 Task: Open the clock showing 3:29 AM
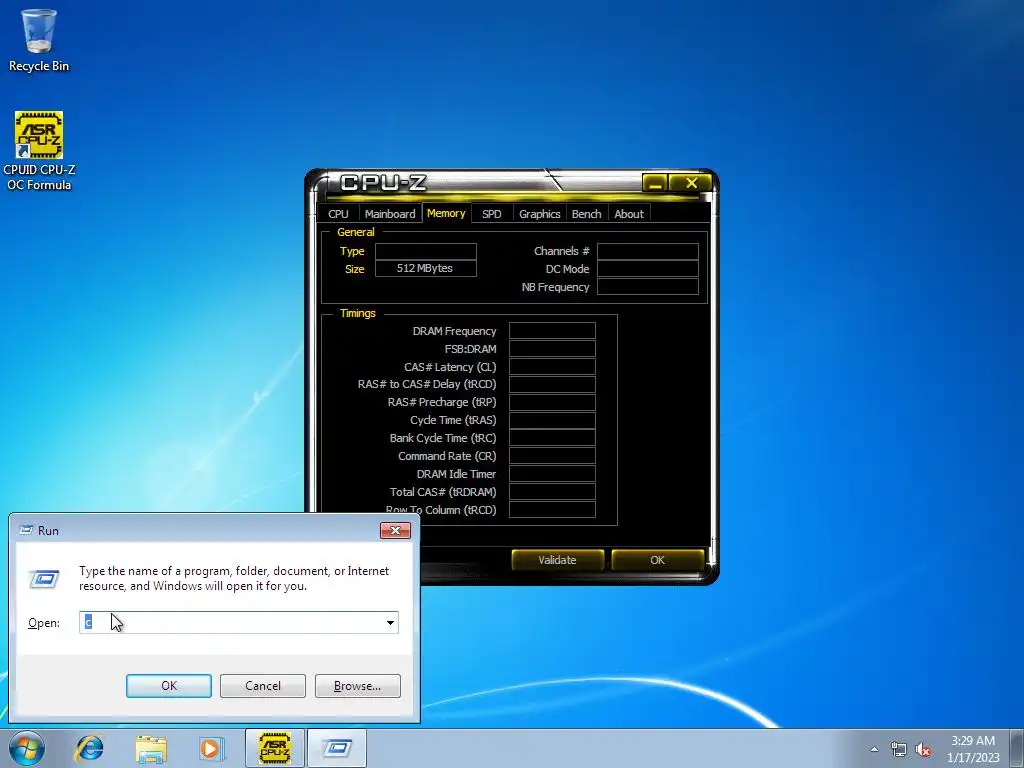tap(973, 748)
